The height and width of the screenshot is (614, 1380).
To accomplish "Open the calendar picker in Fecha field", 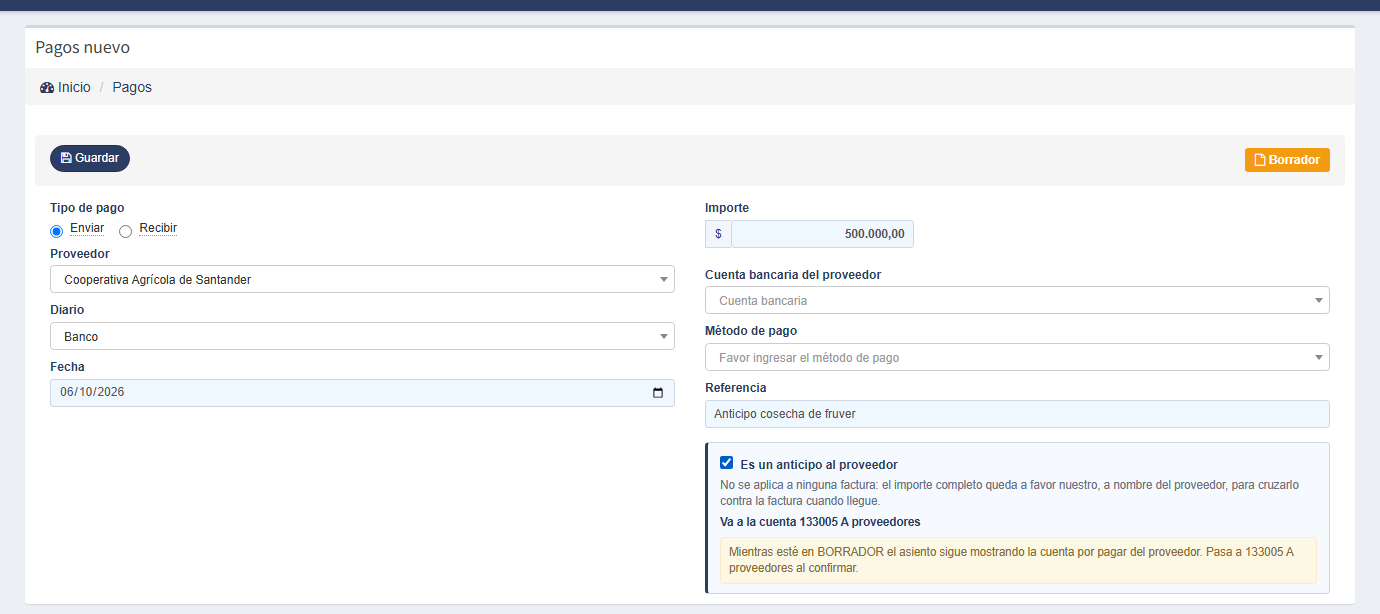I will (658, 393).
